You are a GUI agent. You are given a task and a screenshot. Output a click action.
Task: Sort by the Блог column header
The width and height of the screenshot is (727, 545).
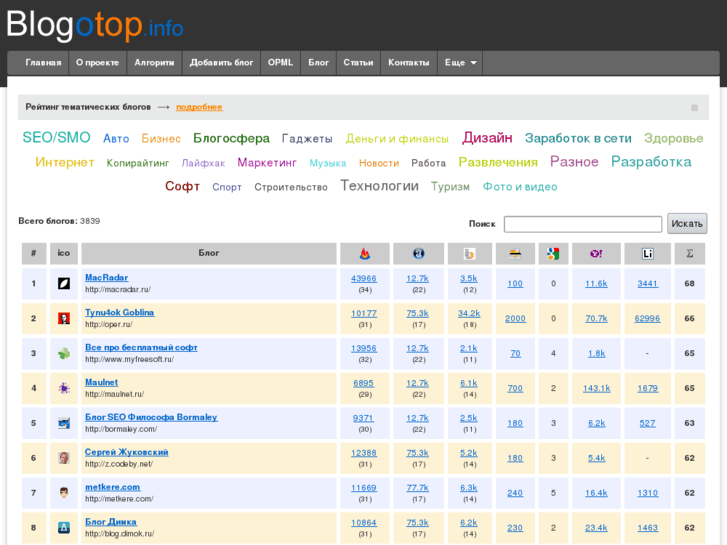pyautogui.click(x=209, y=253)
